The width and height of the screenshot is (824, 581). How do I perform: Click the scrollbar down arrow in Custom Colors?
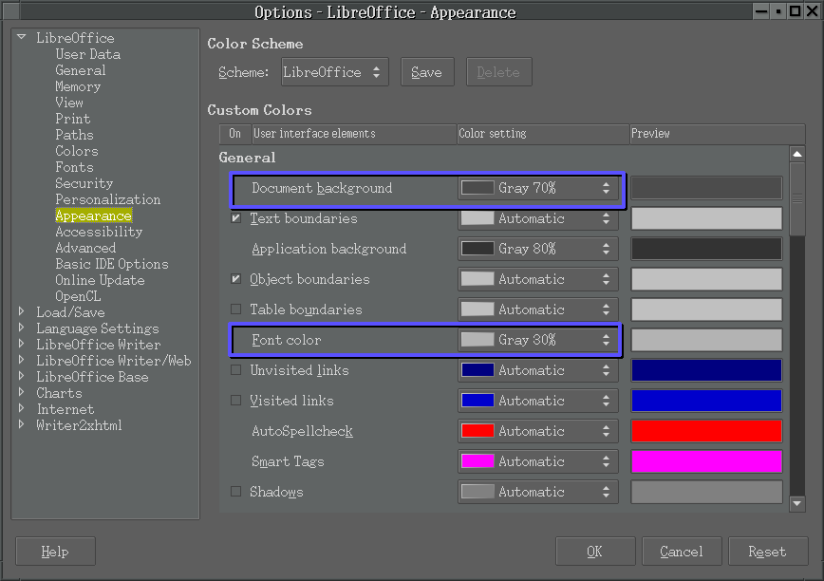(797, 504)
